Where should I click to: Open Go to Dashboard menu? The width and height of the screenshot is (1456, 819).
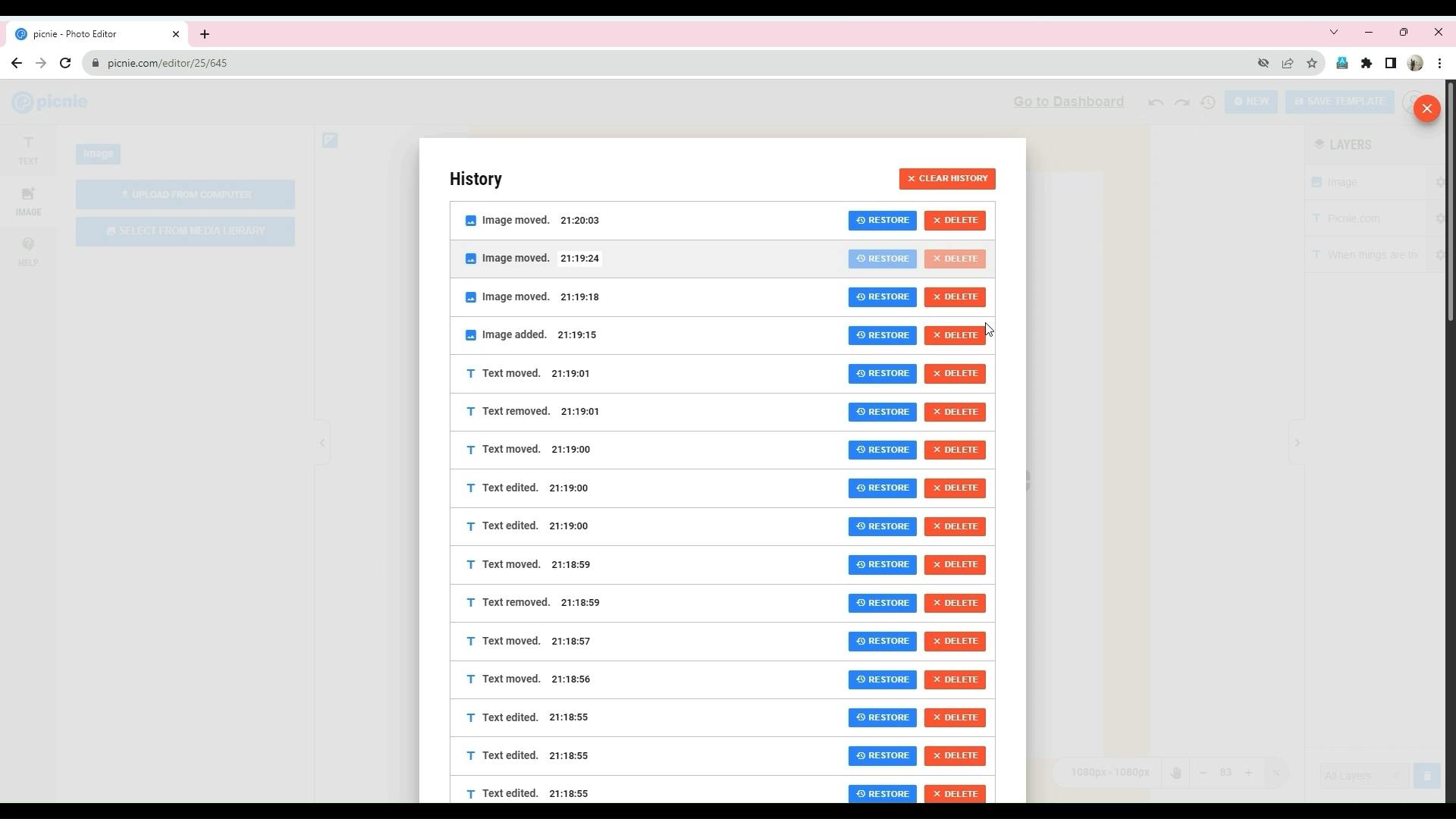1069,101
